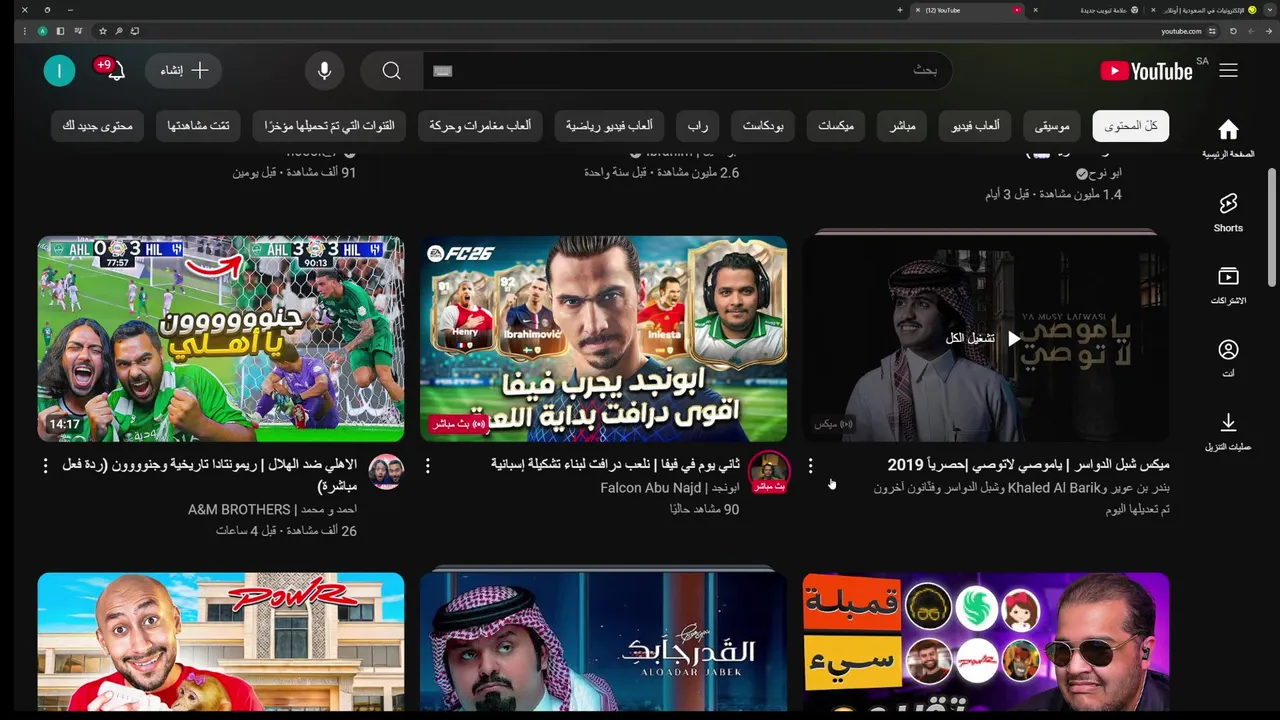Screen dimensions: 1280x720
Task: Open the YouTube hamburger guide menu
Action: point(1228,70)
